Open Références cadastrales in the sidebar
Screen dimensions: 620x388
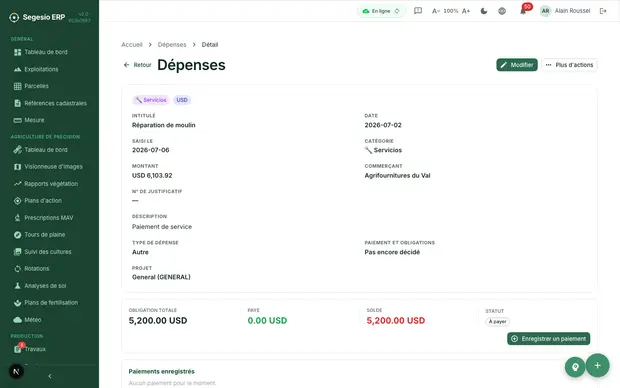click(49, 103)
